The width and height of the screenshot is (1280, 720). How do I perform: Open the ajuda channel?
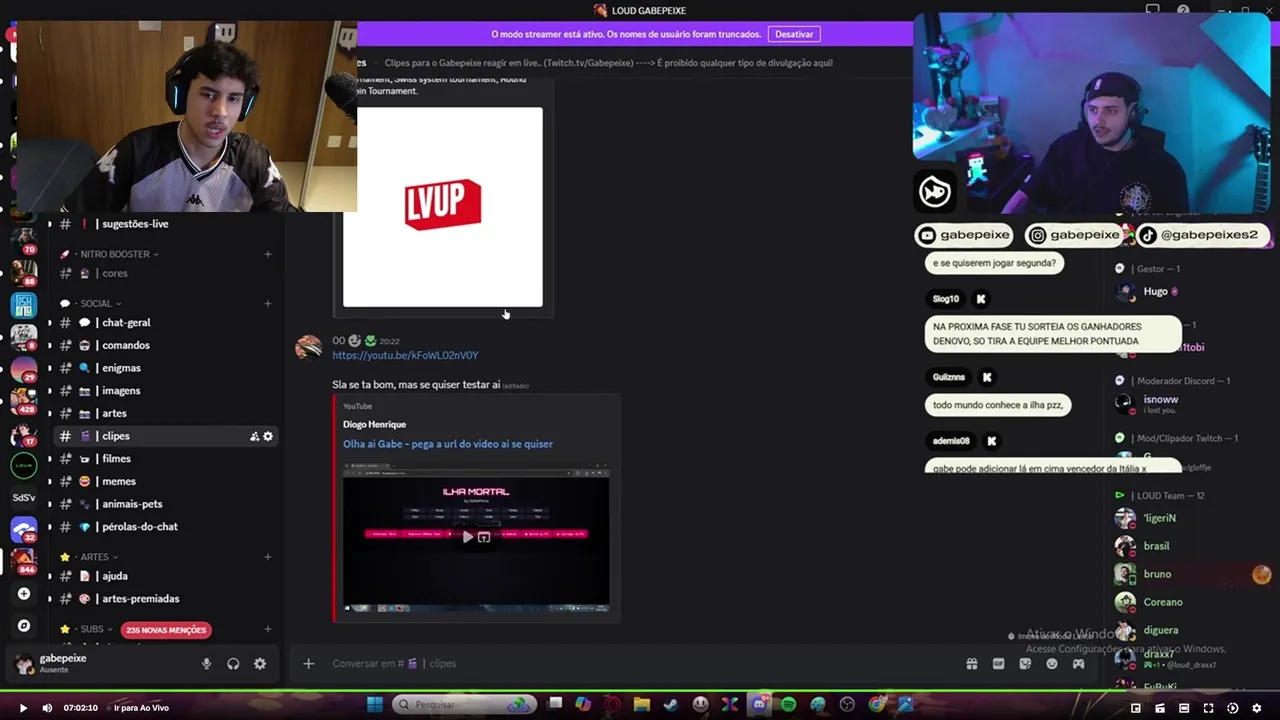165,576
